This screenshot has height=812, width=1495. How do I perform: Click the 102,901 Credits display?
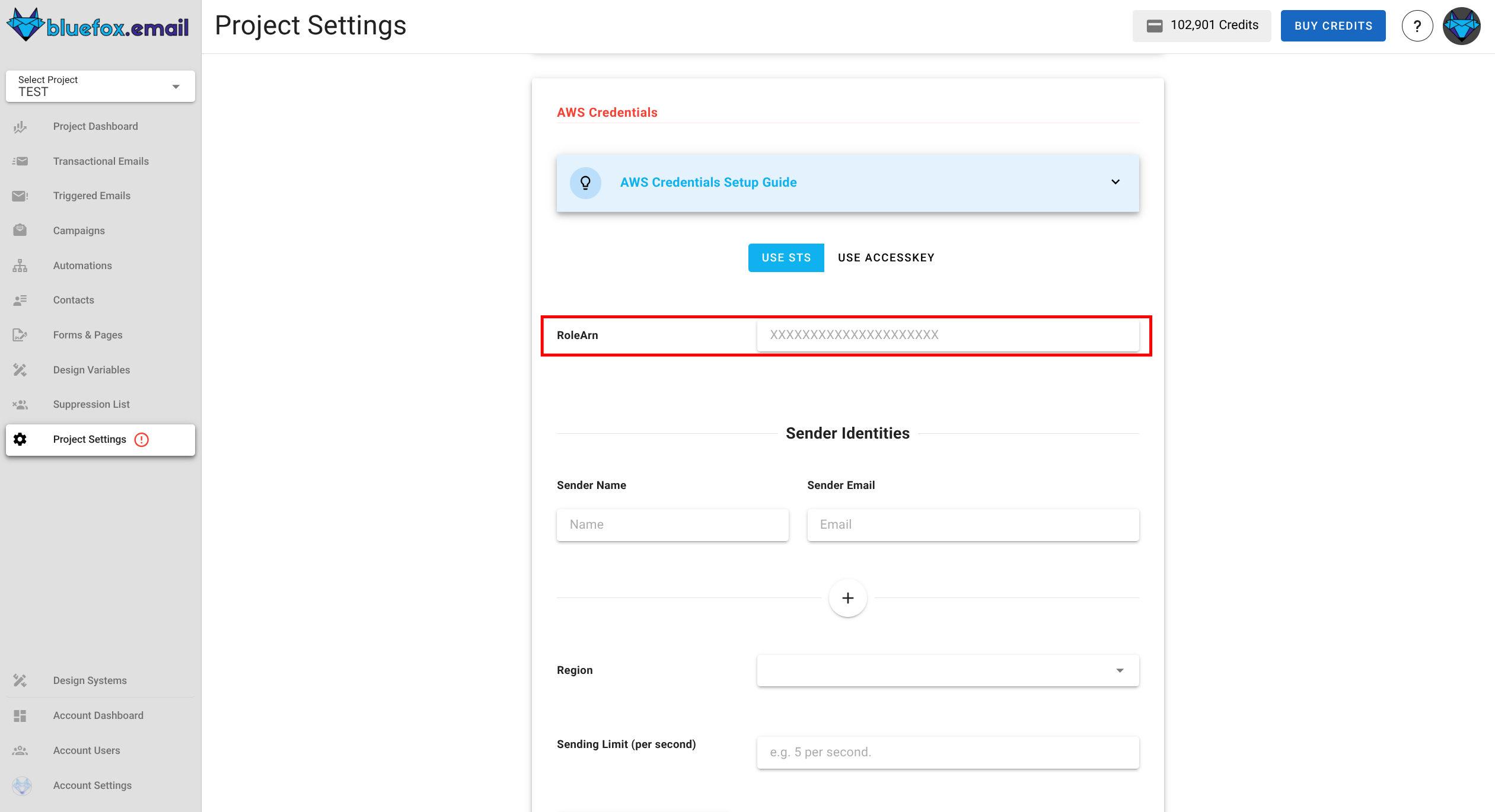point(1201,25)
